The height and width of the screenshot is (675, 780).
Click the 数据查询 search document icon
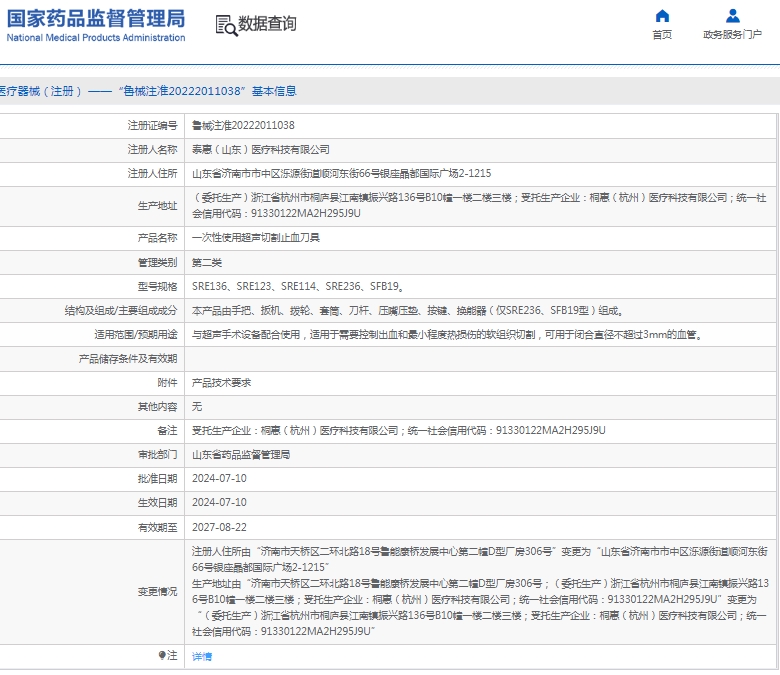pos(226,25)
